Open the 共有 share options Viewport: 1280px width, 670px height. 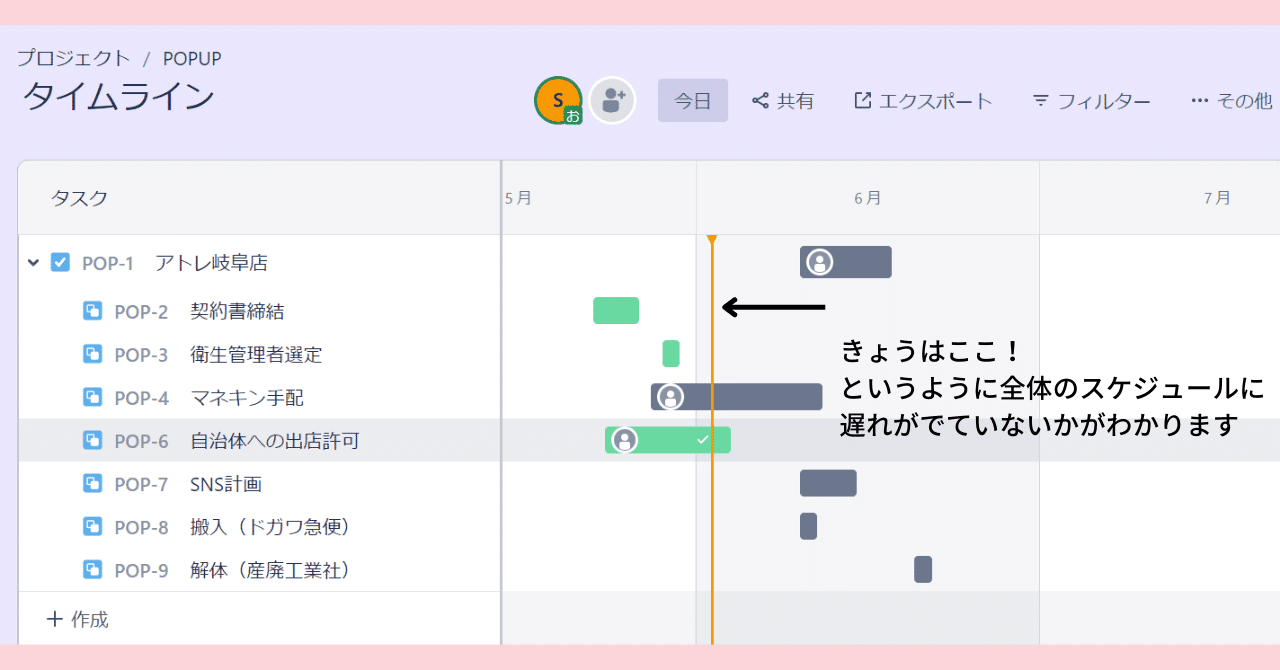(x=783, y=100)
